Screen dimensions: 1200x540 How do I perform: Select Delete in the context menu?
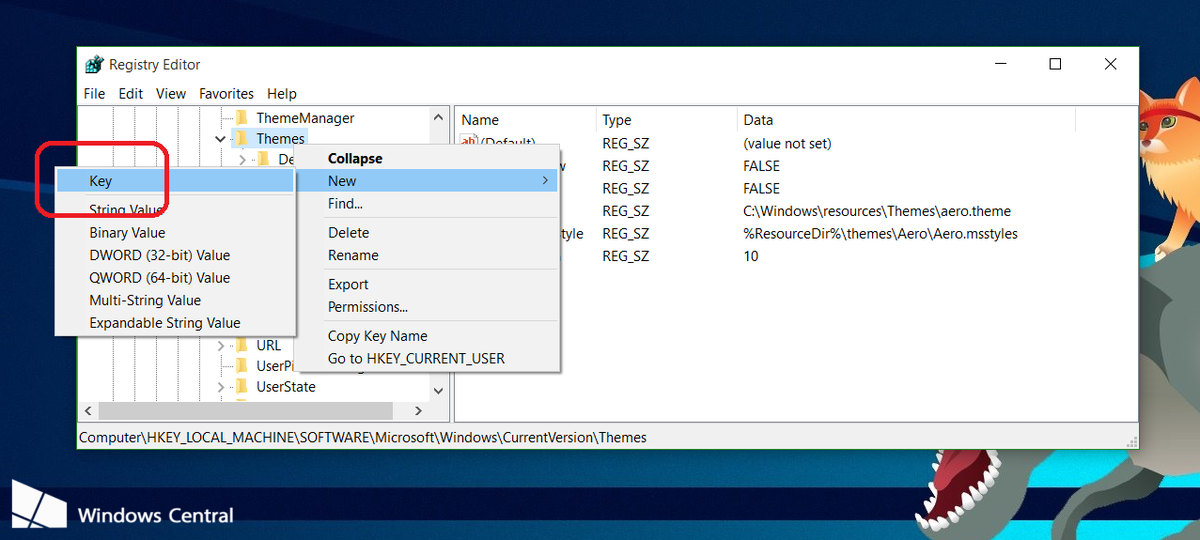pos(428,233)
